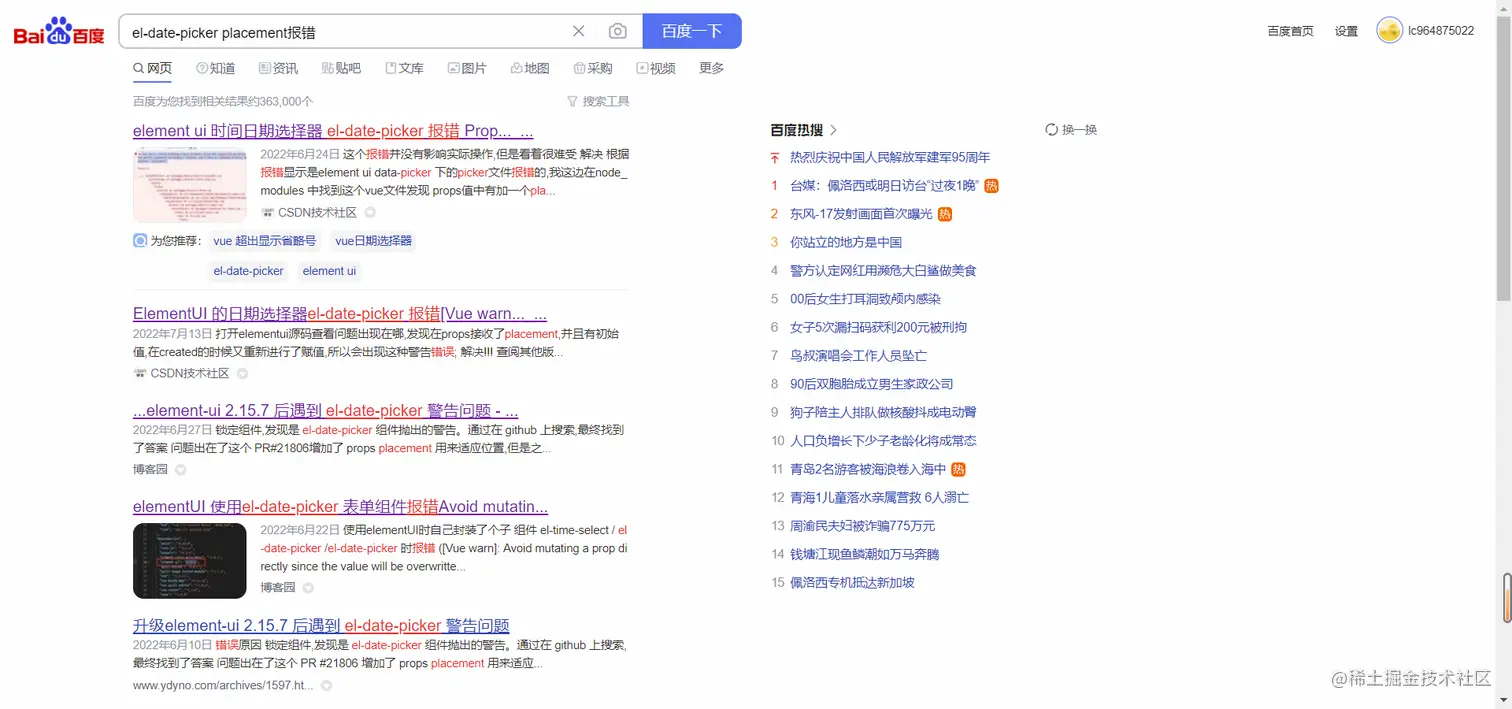
Task: Open hot topic 你站立的地方是中国
Action: 846,243
